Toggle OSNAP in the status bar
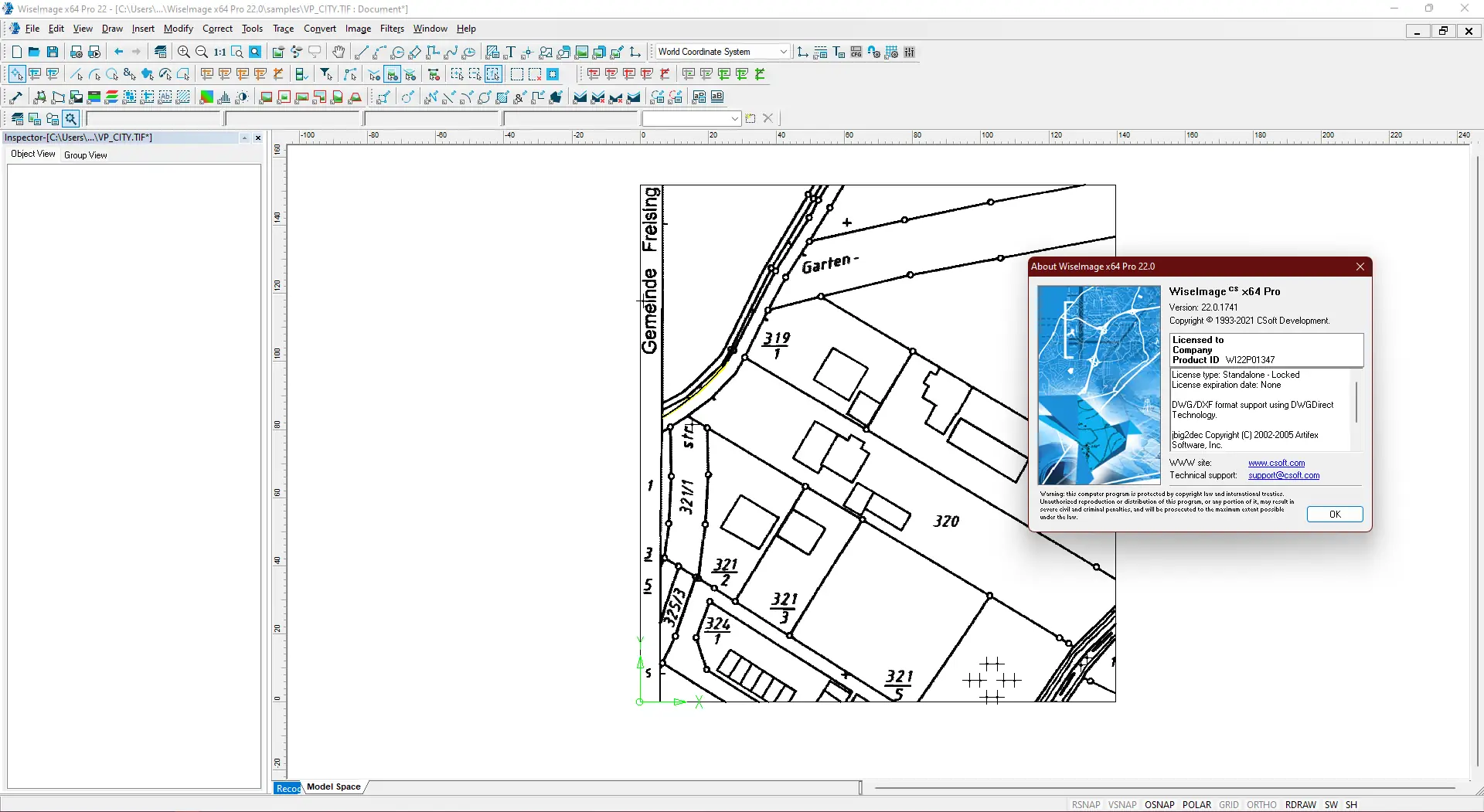1484x812 pixels. click(x=1159, y=804)
